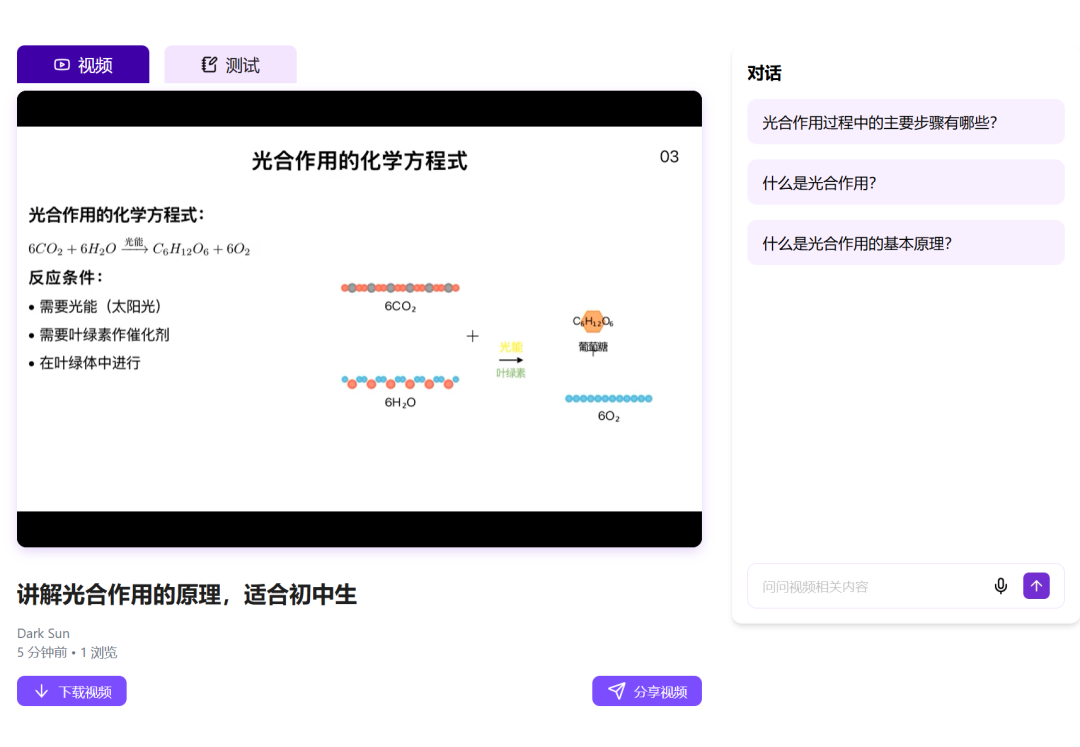Select suggestion 什么是光合作用?
This screenshot has width=1080, height=747.
(906, 182)
